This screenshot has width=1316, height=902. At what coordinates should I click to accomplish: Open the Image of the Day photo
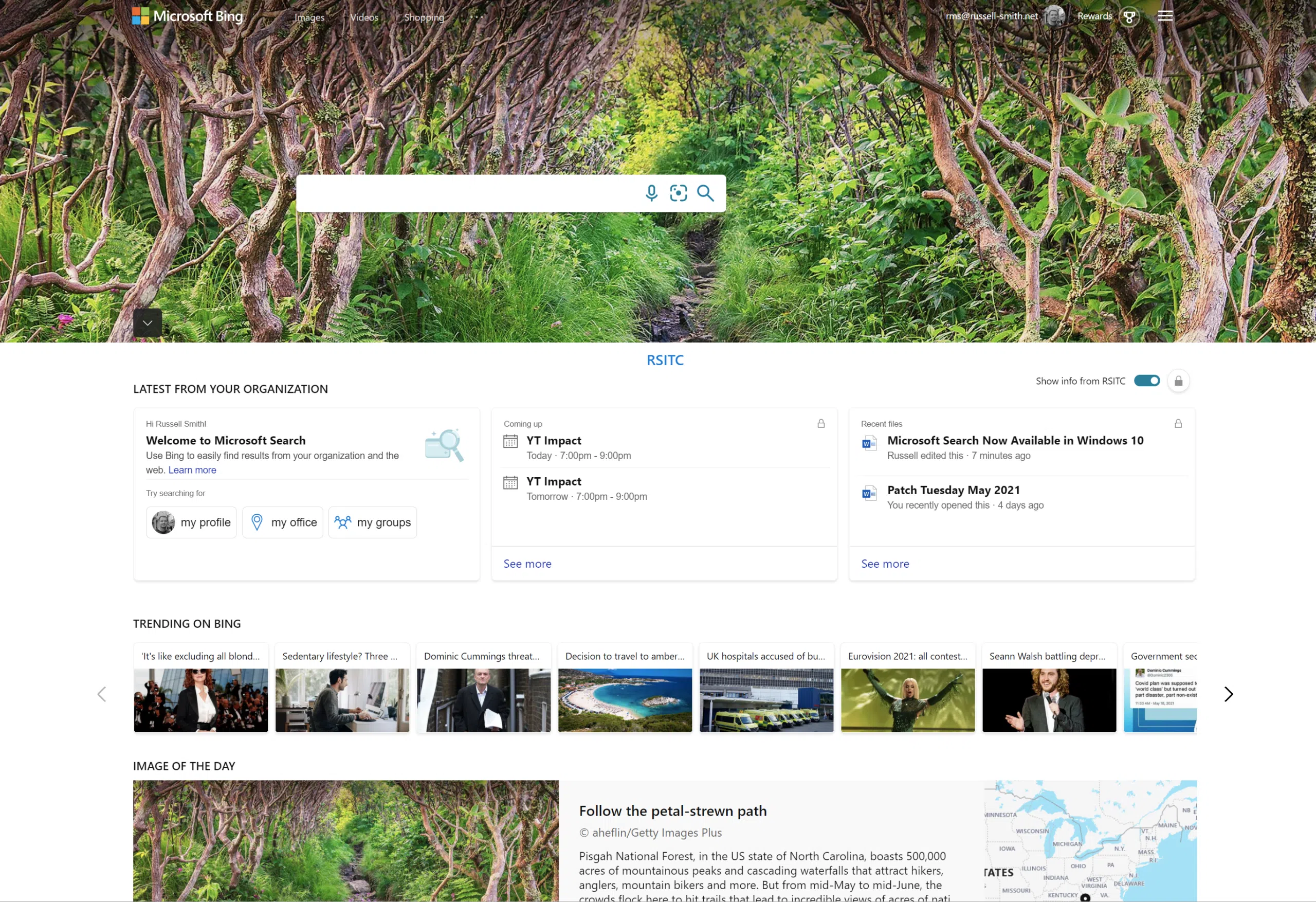tap(346, 841)
